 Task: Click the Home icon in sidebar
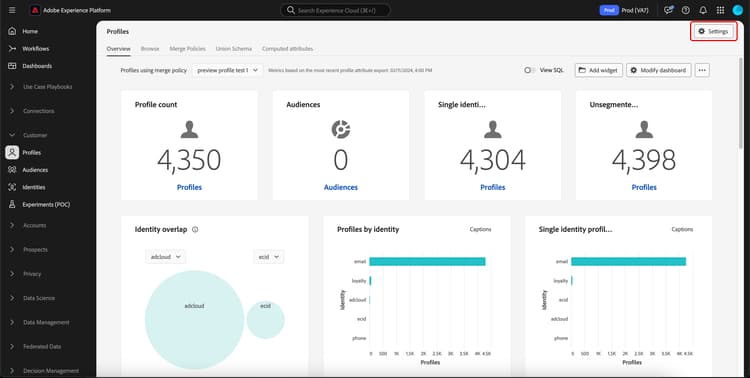[x=12, y=31]
